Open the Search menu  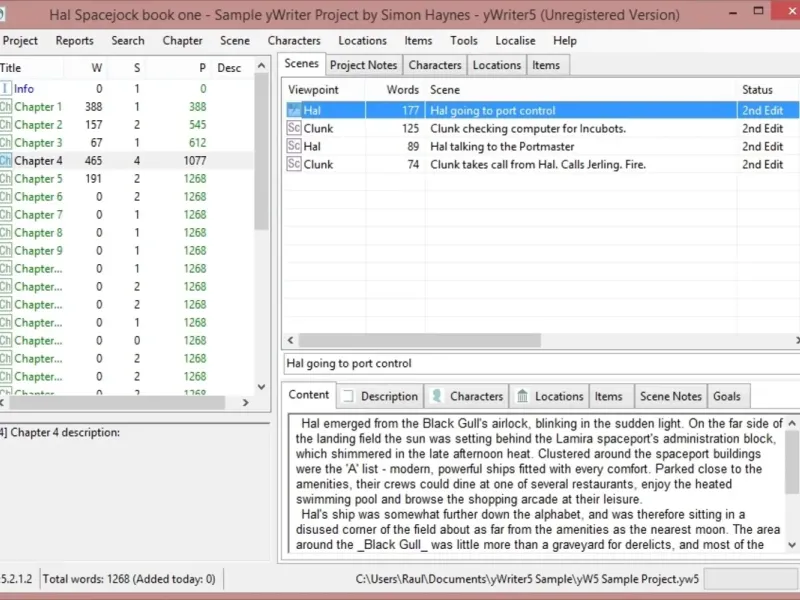click(x=128, y=41)
